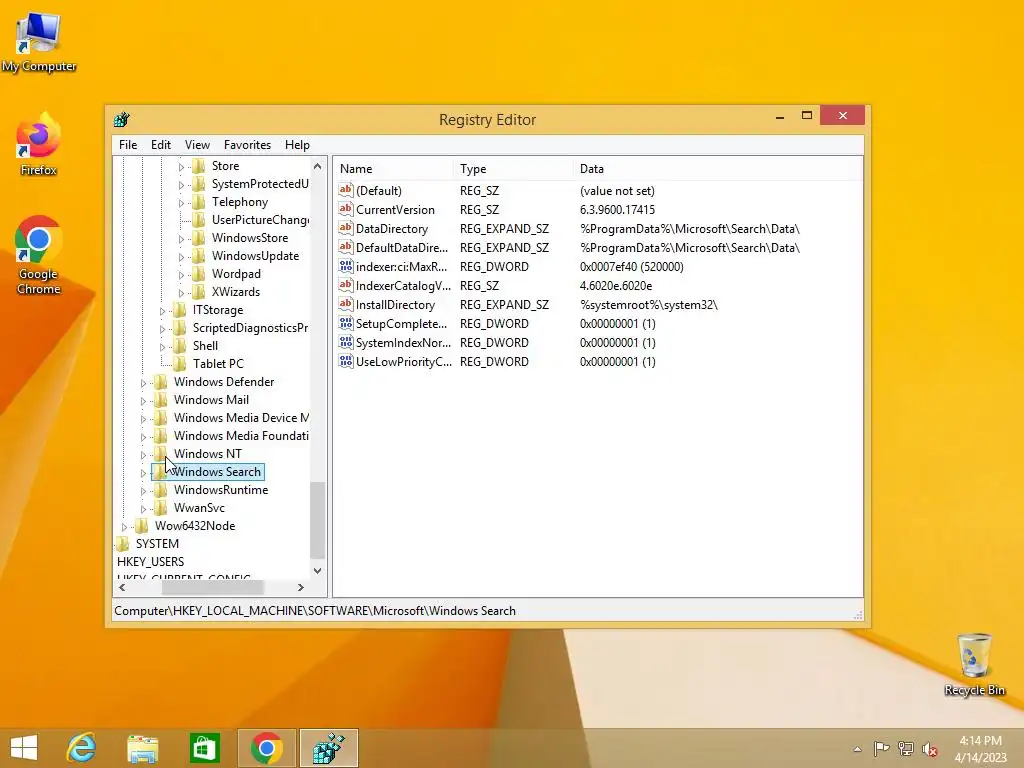The width and height of the screenshot is (1024, 768).
Task: Expand the WindowsStore key
Action: click(x=182, y=239)
